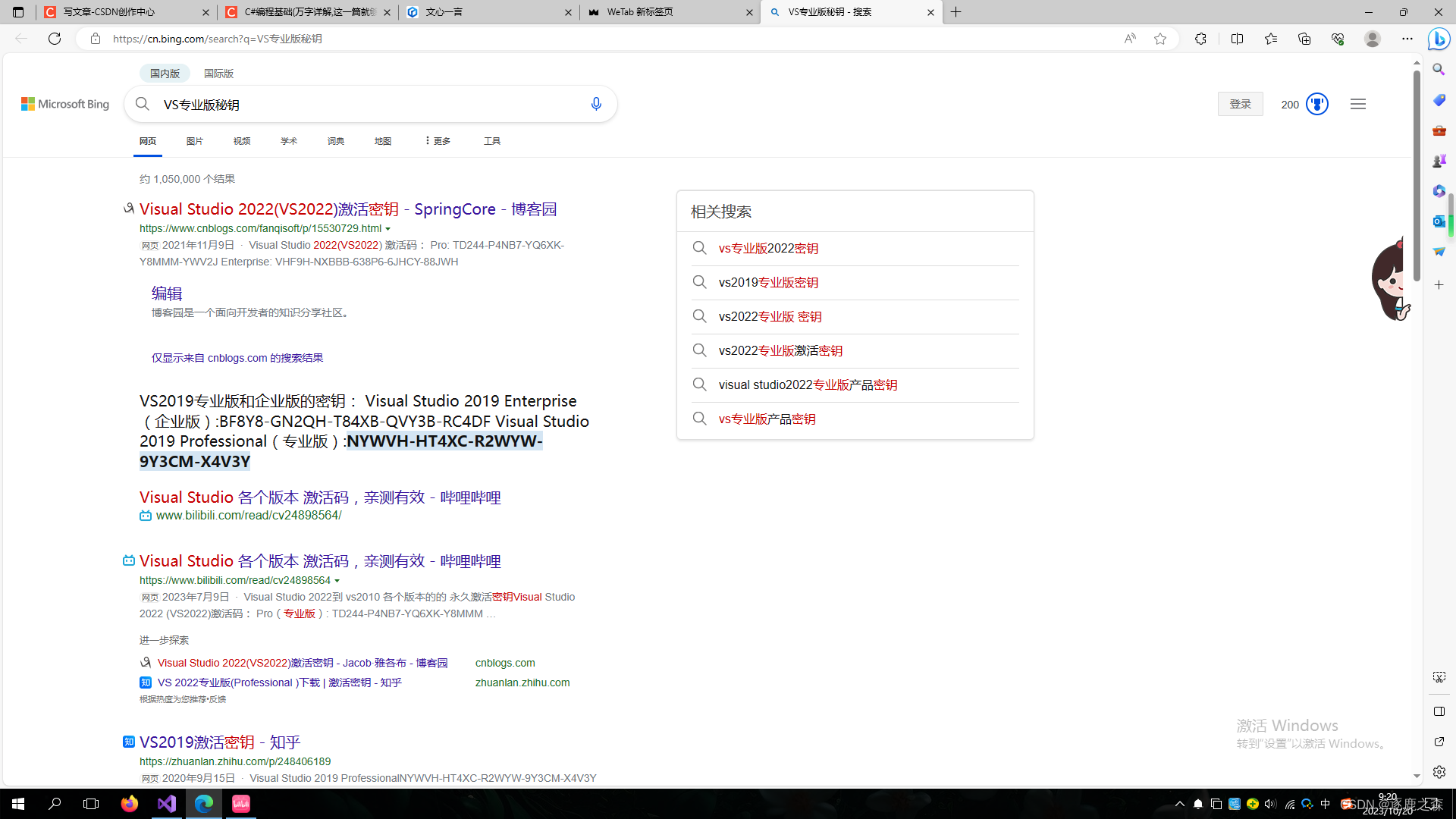Open the Collections icon
The width and height of the screenshot is (1456, 819).
tap(1304, 39)
